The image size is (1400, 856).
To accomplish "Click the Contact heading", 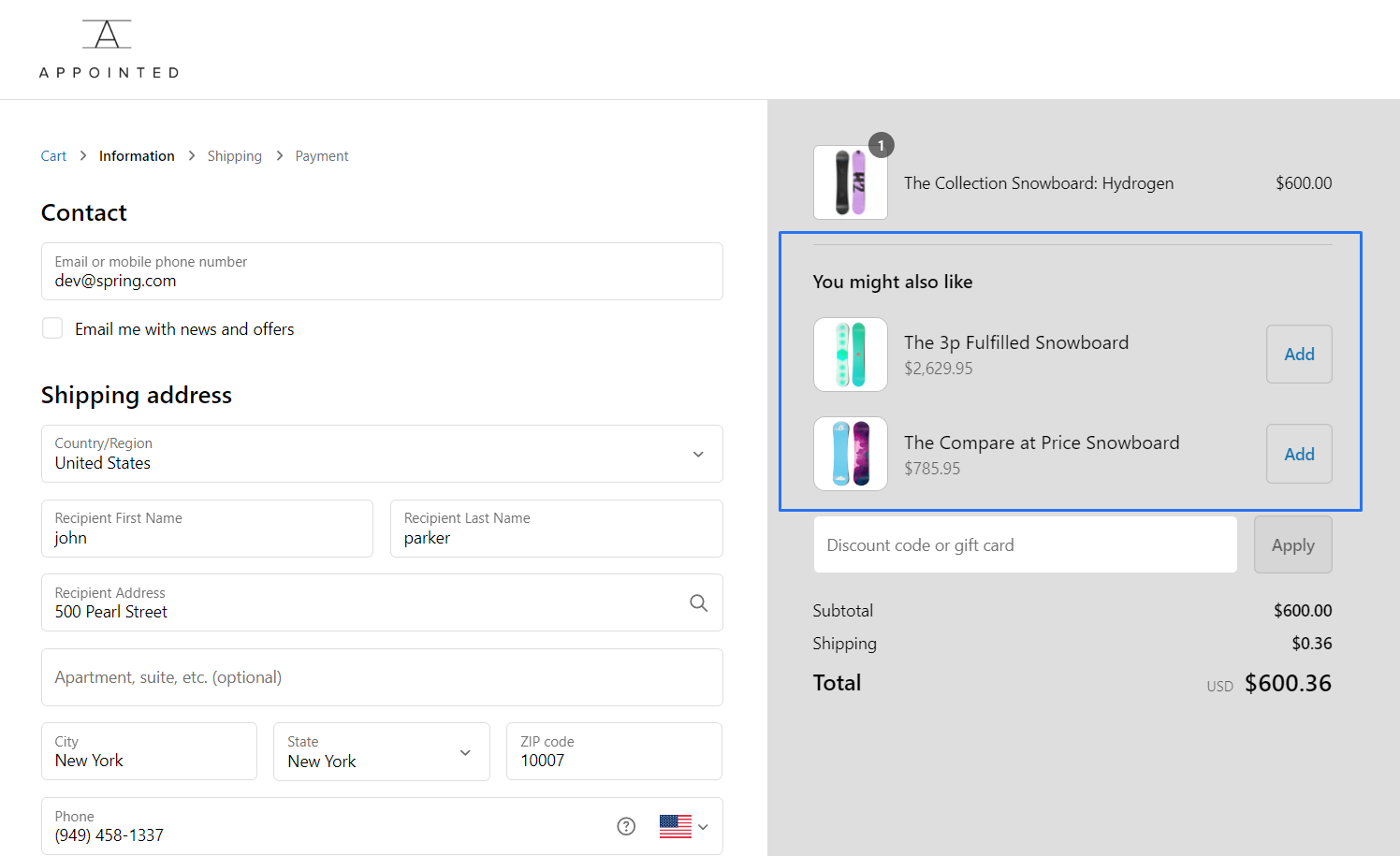I will pyautogui.click(x=84, y=213).
